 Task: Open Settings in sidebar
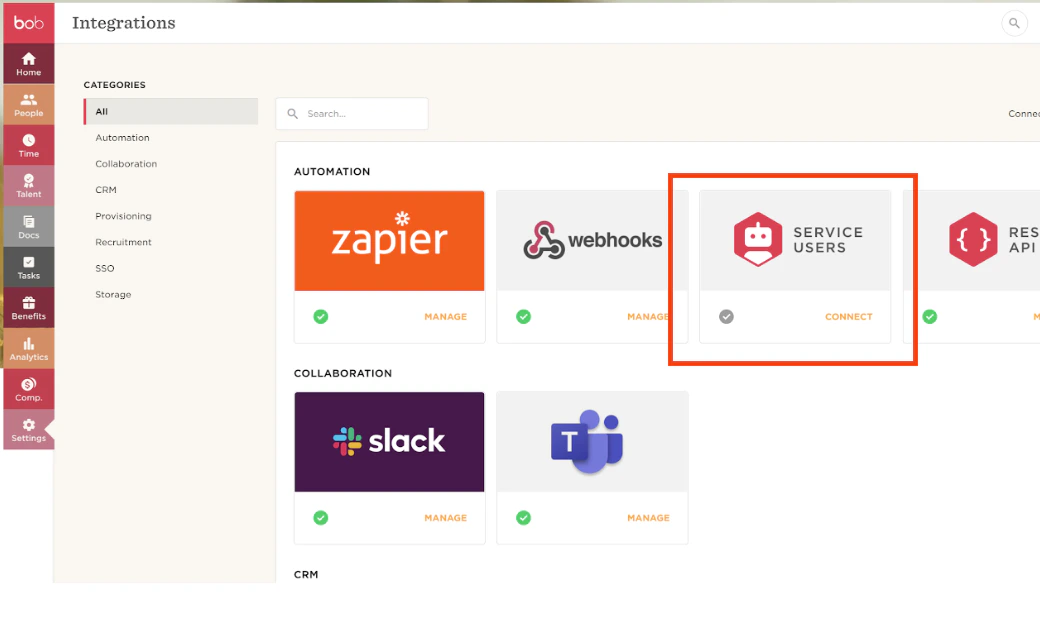coord(29,430)
